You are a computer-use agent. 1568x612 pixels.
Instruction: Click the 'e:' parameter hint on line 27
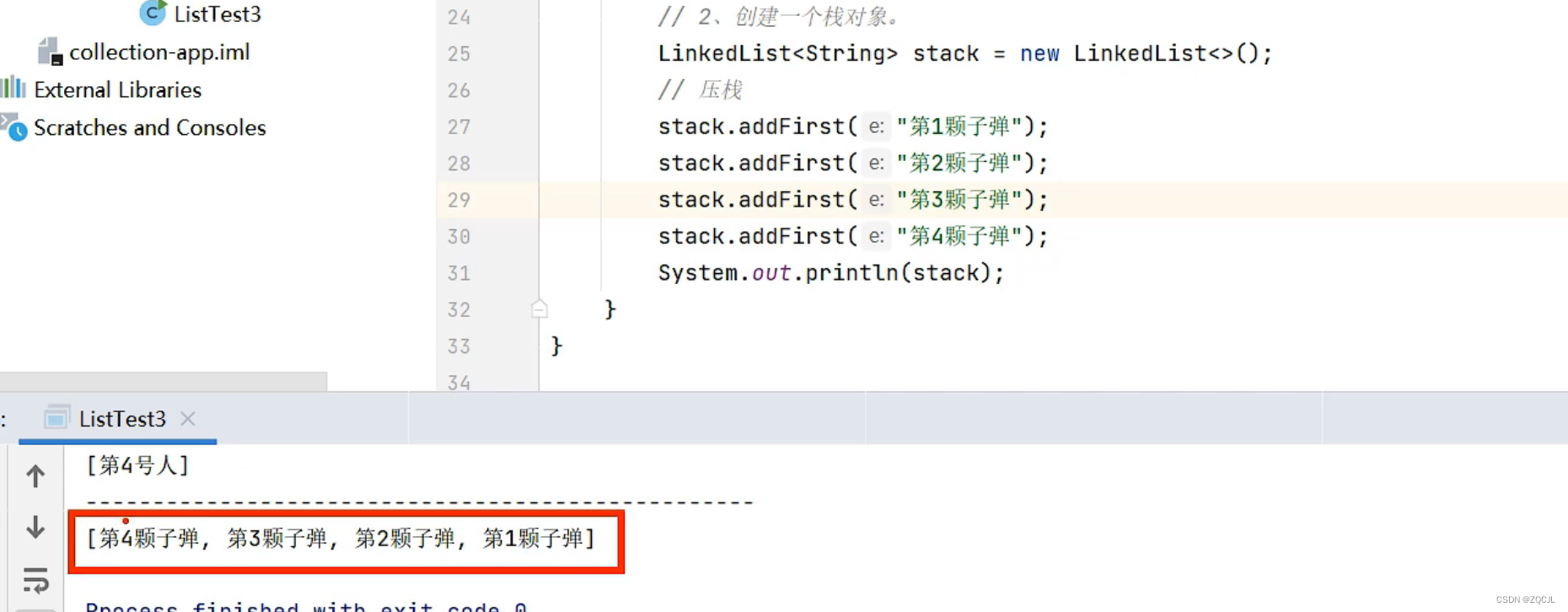(877, 126)
